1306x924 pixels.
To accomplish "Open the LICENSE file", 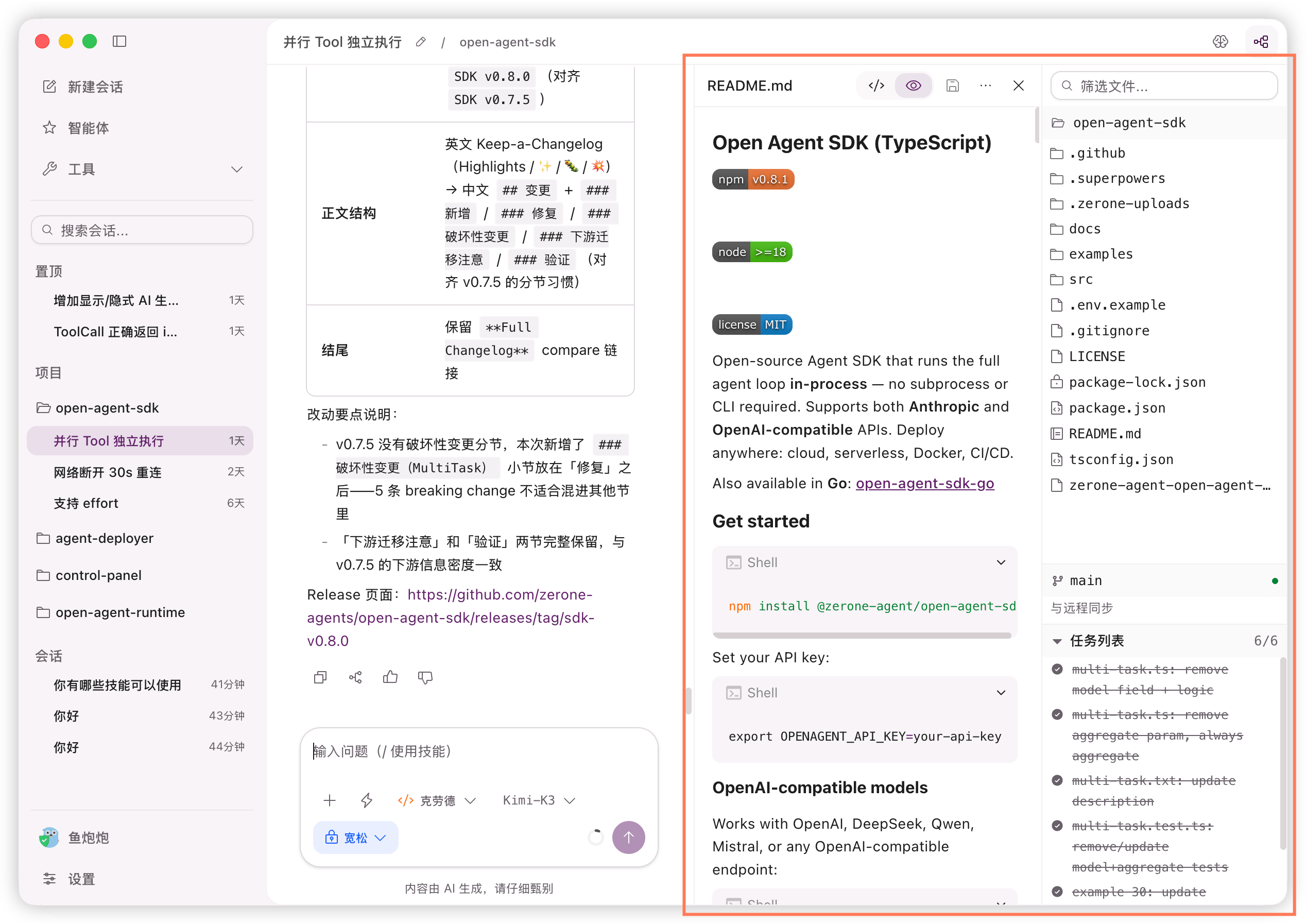I will (x=1088, y=356).
